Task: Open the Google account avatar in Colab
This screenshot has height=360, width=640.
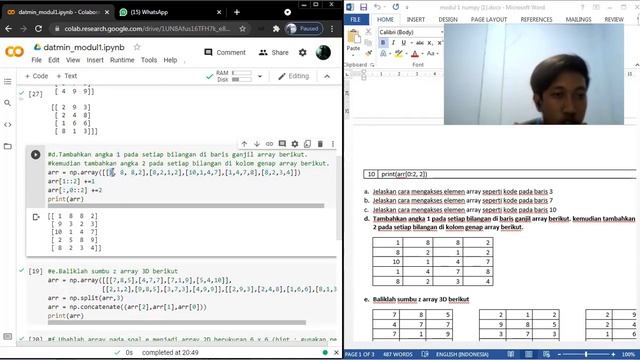Action: [x=323, y=52]
